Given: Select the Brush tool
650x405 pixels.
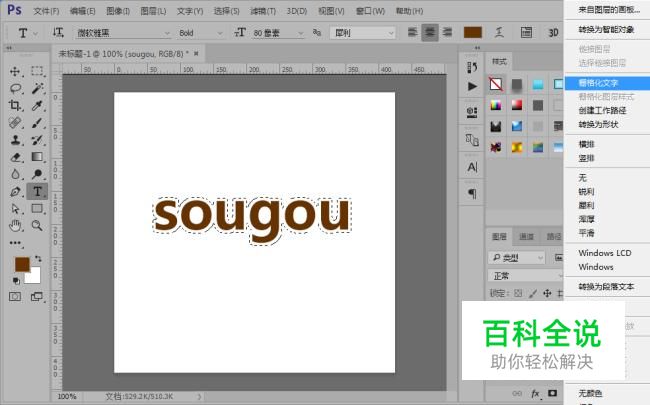Looking at the screenshot, I should [x=37, y=123].
